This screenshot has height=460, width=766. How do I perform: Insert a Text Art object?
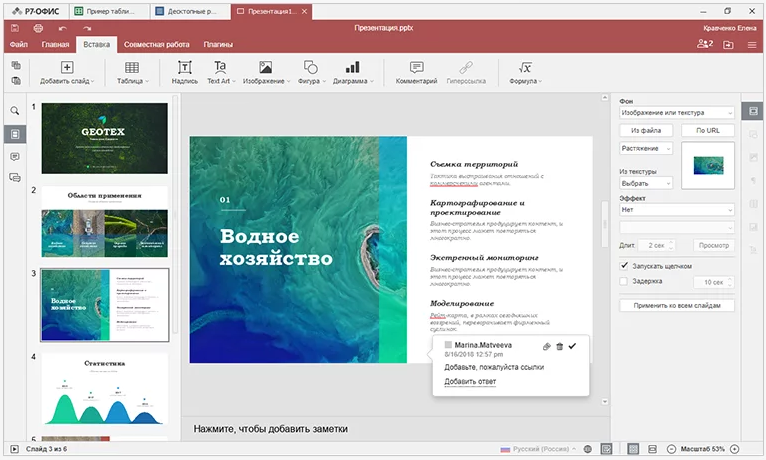tap(219, 68)
